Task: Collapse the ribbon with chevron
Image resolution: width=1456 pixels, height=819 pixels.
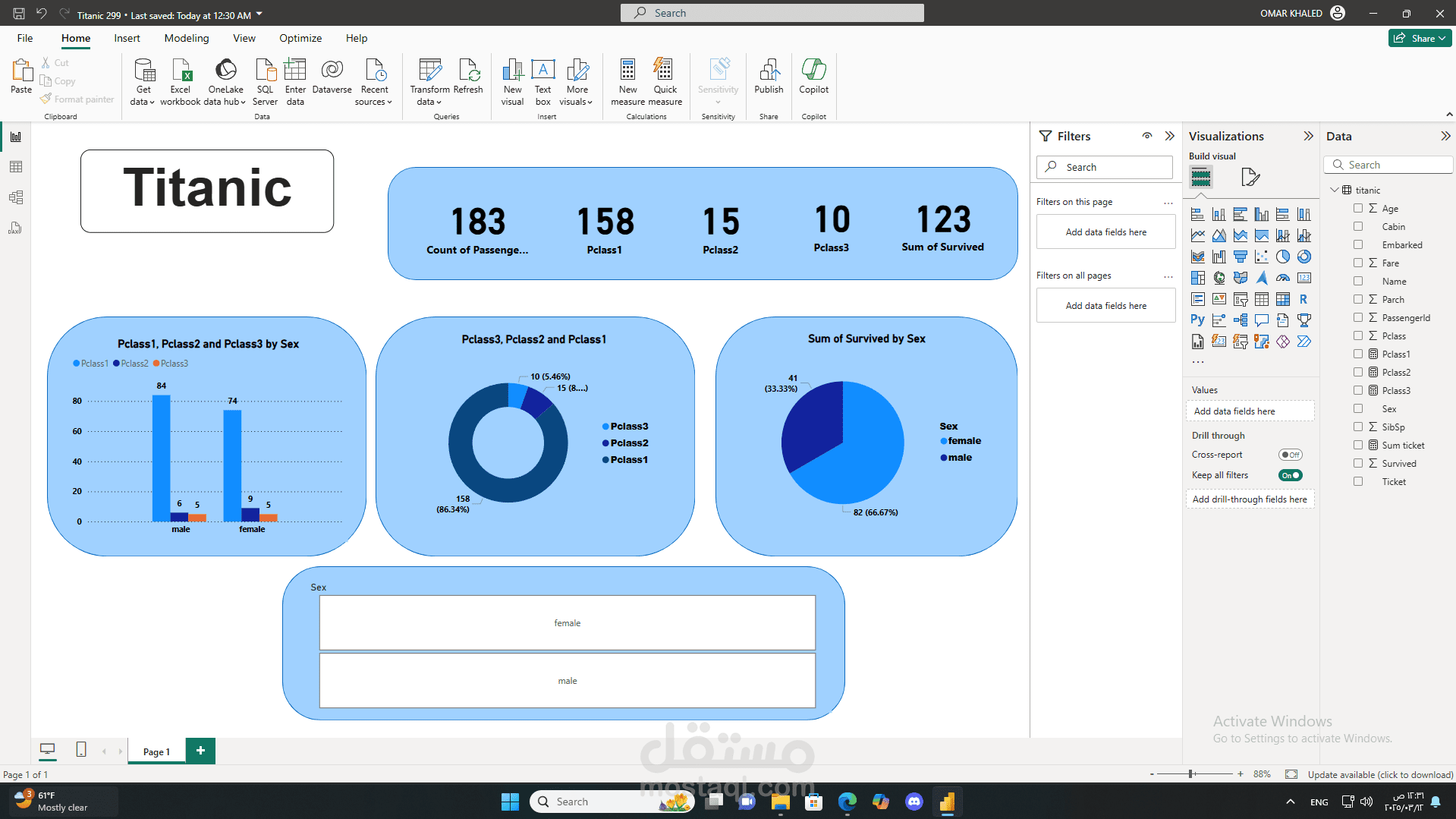Action: click(x=1449, y=115)
